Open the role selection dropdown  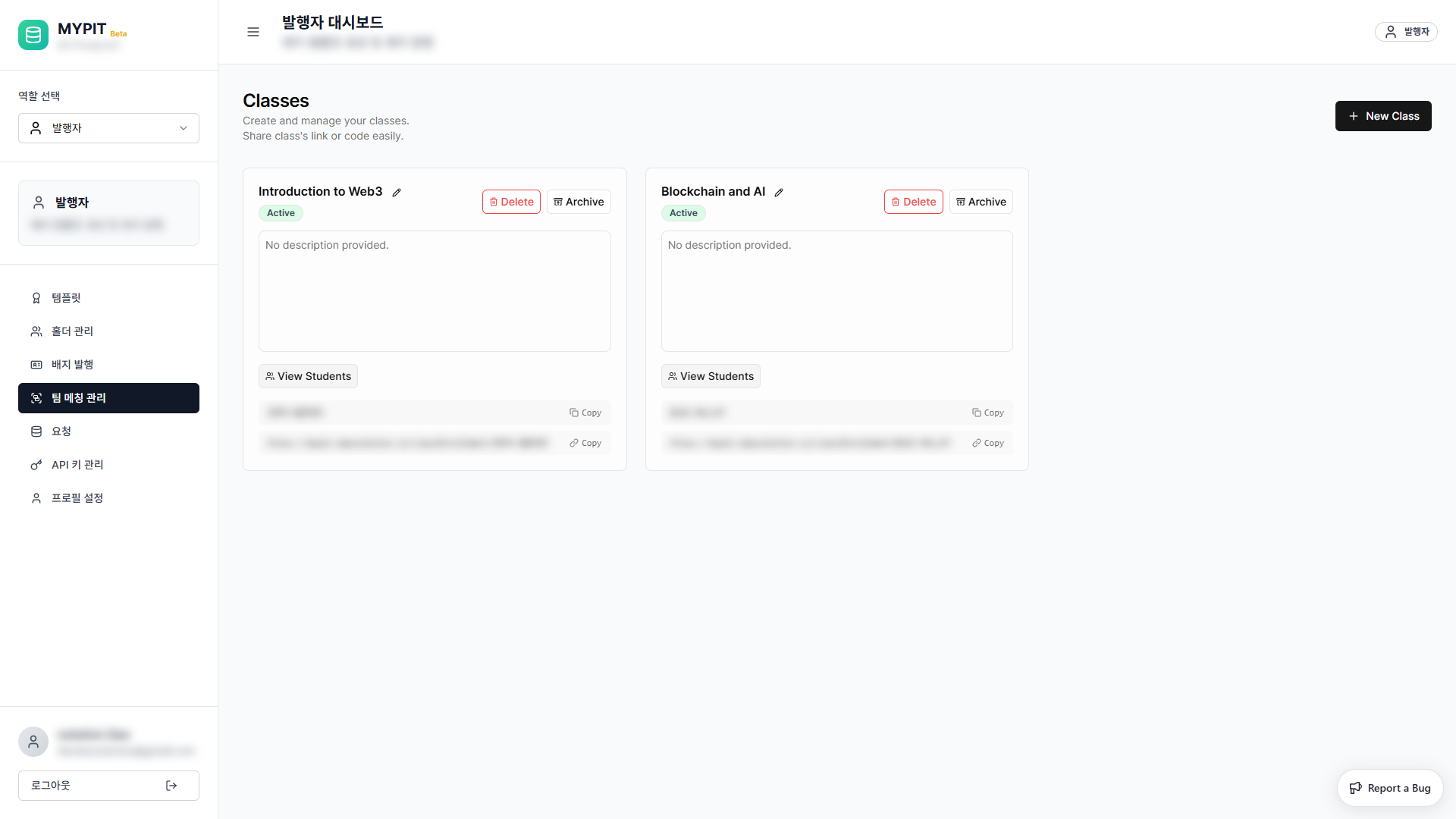pos(108,128)
